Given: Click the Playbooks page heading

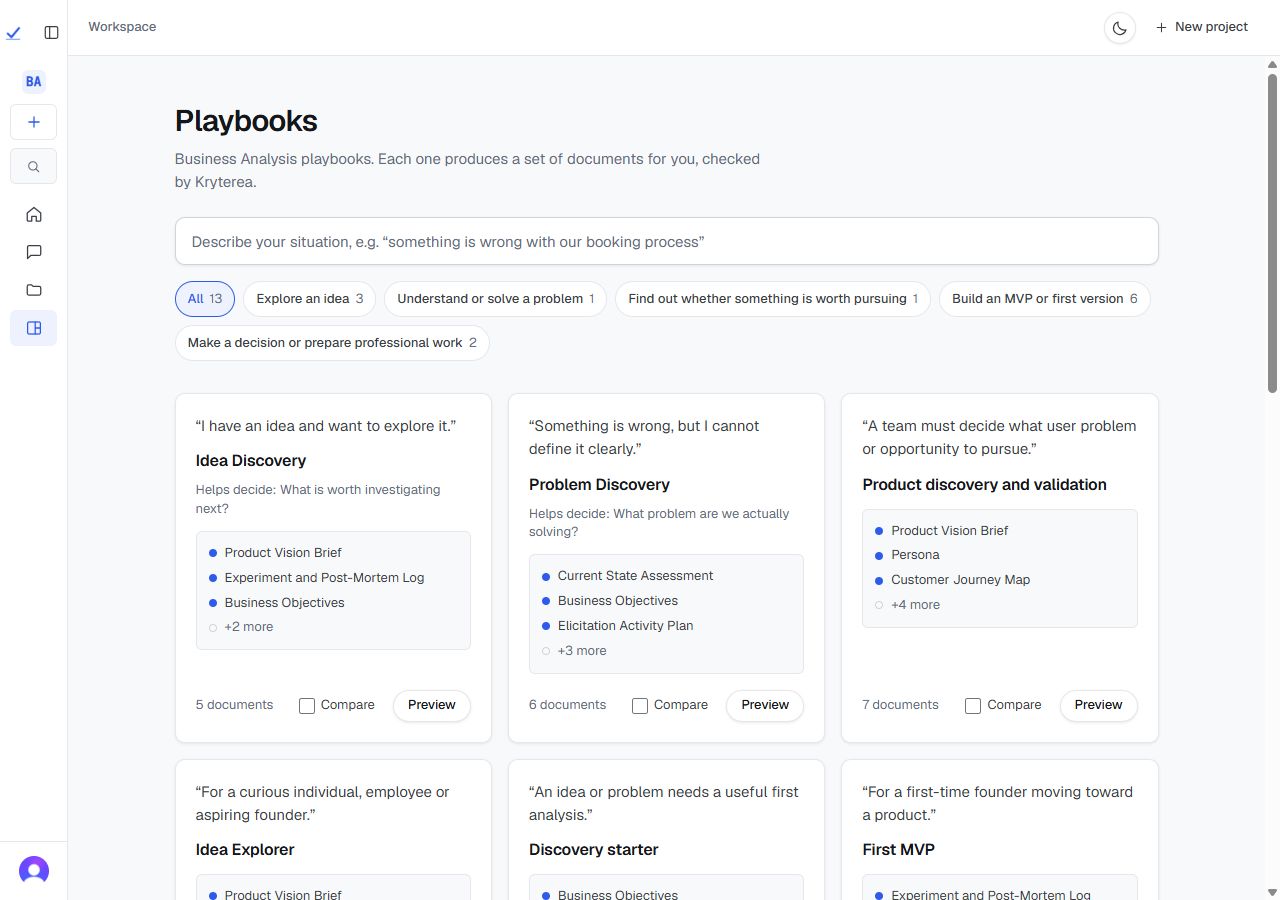Looking at the screenshot, I should click(246, 121).
